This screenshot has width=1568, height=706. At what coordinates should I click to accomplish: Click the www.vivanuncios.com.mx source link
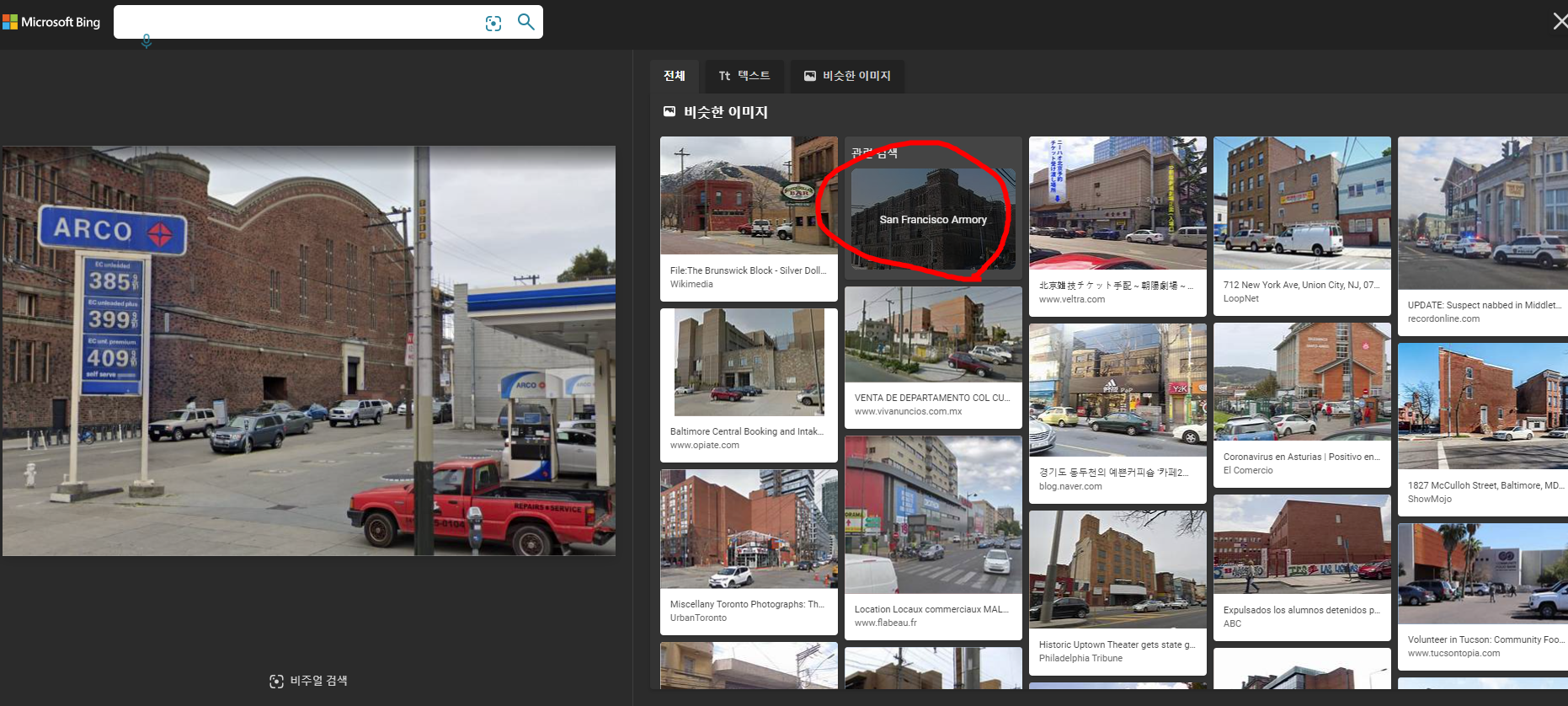coord(908,412)
